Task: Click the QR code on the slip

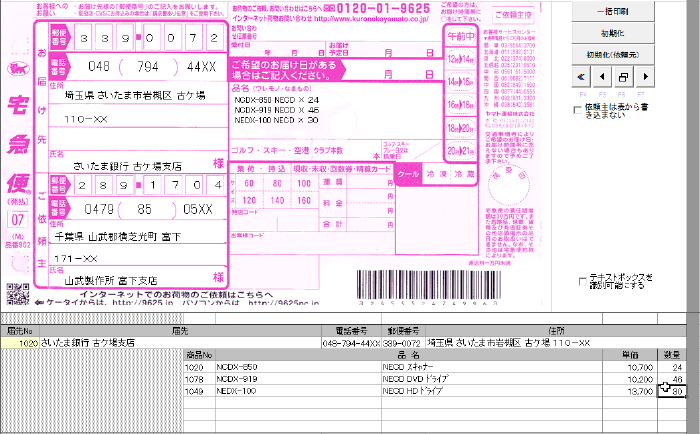Action: coord(18,294)
